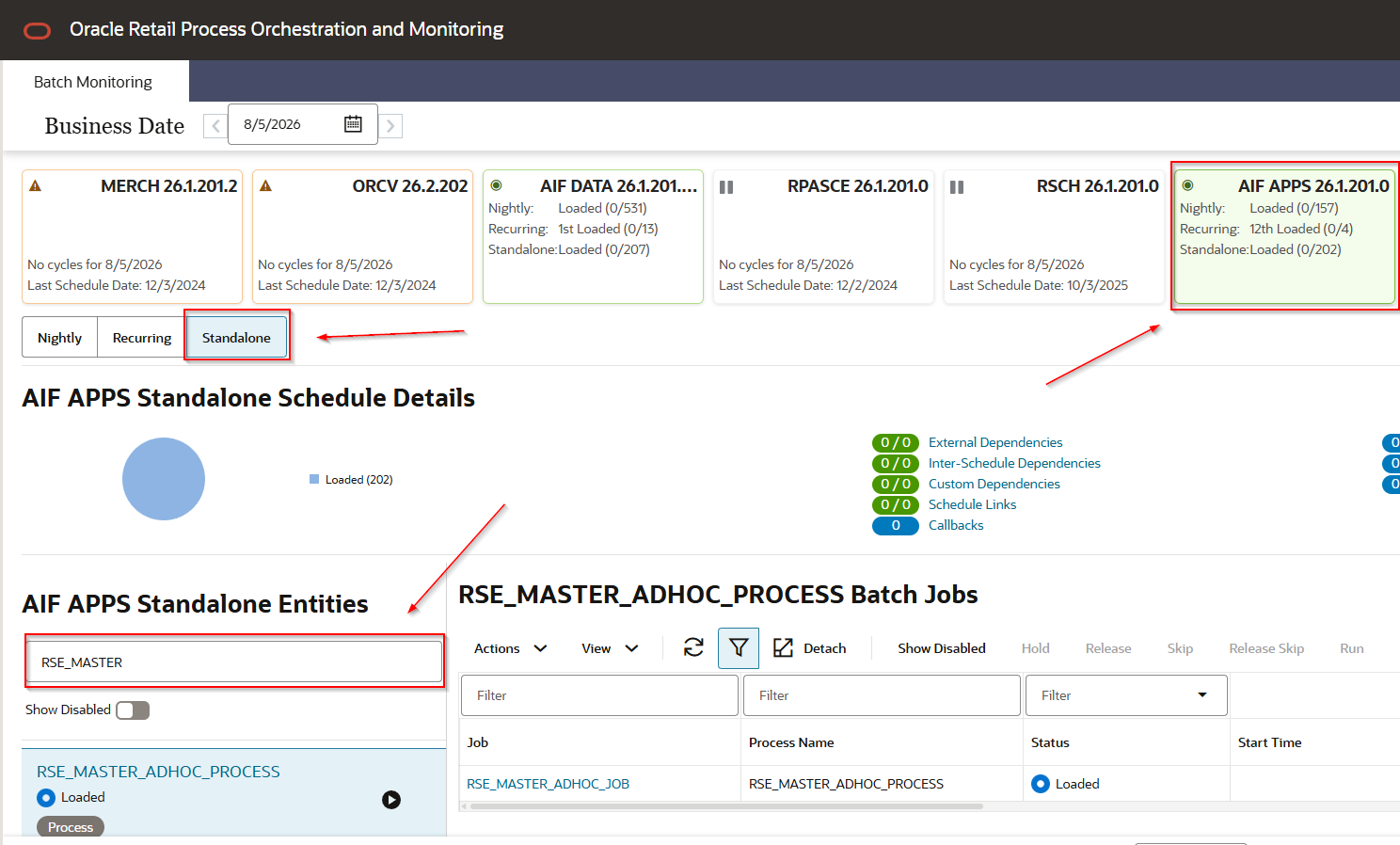This screenshot has width=1400, height=845.
Task: Go to previous business date
Action: 215,125
